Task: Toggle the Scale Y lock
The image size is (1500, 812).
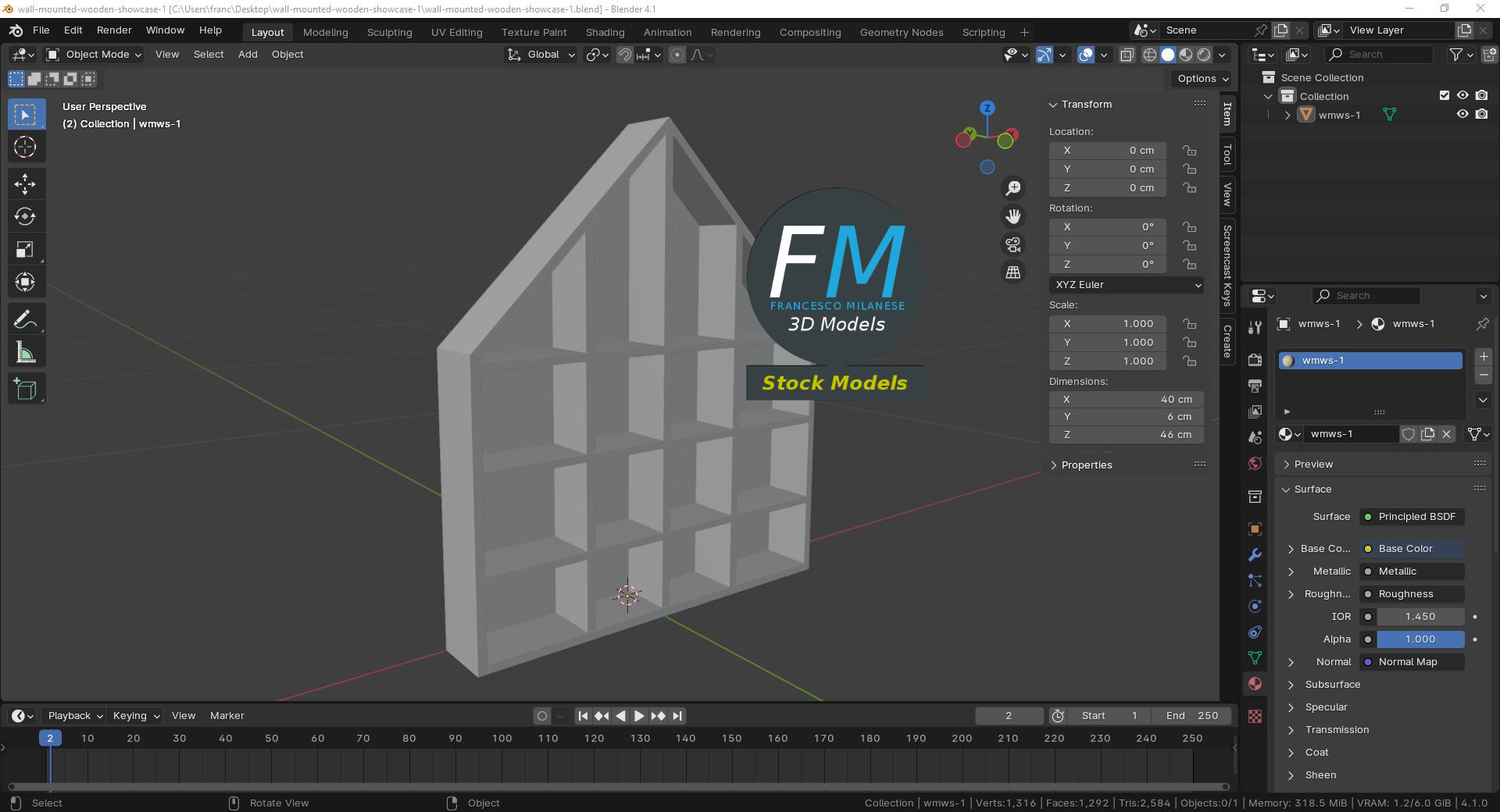Action: (1189, 343)
